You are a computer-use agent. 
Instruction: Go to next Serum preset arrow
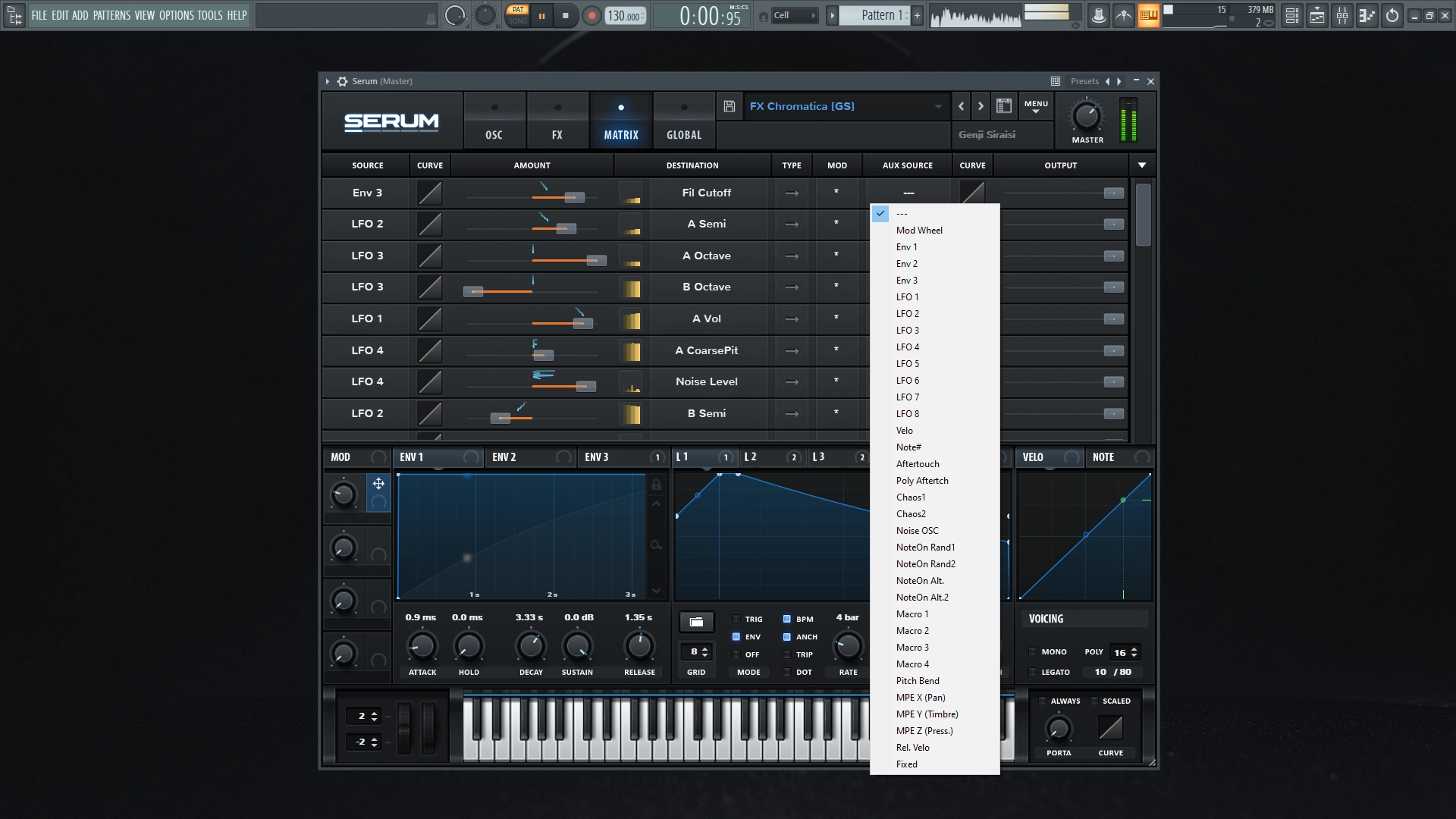point(981,106)
